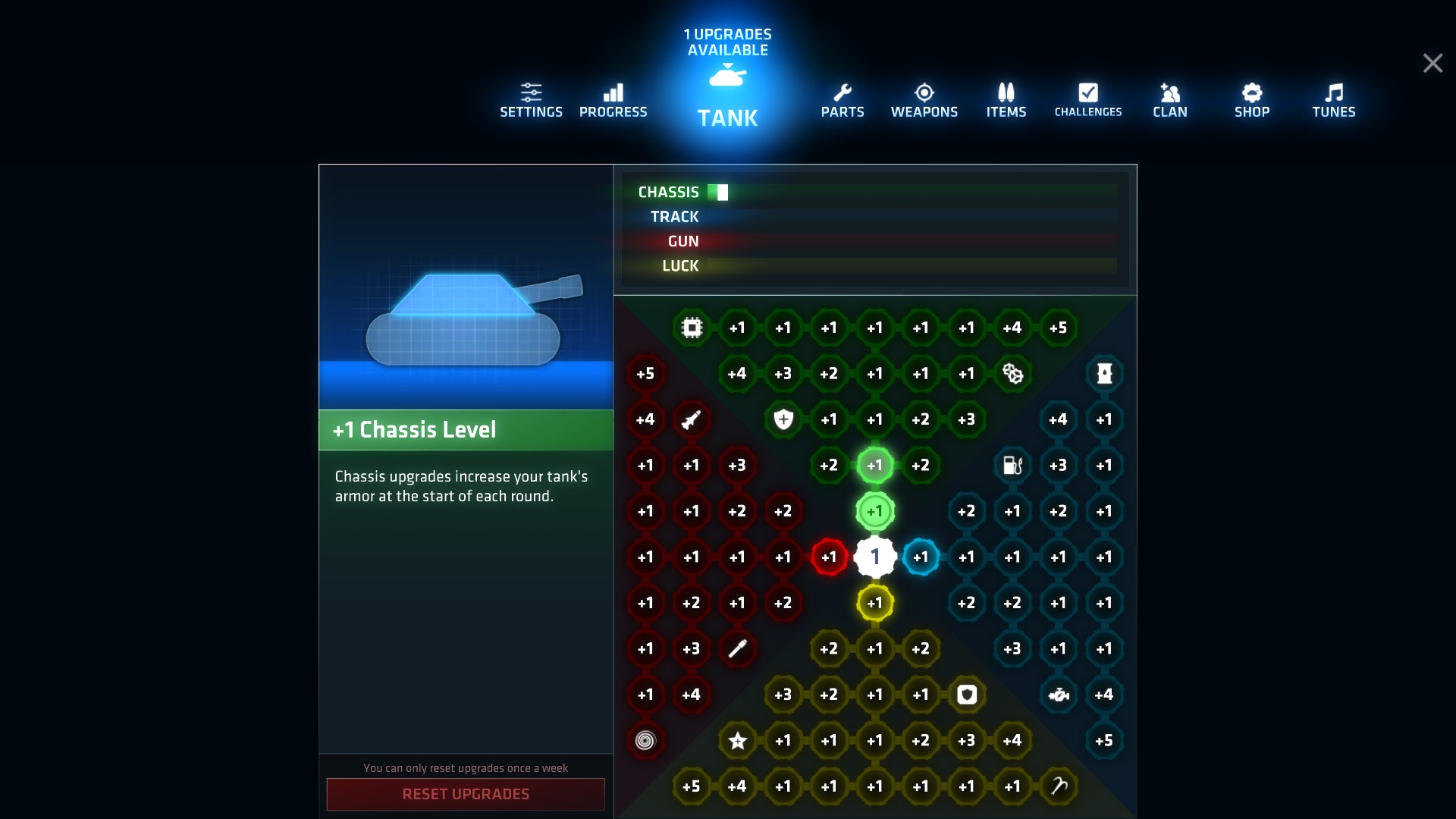Select the PROGRESS bar chart icon
The image size is (1456, 819).
click(x=613, y=90)
